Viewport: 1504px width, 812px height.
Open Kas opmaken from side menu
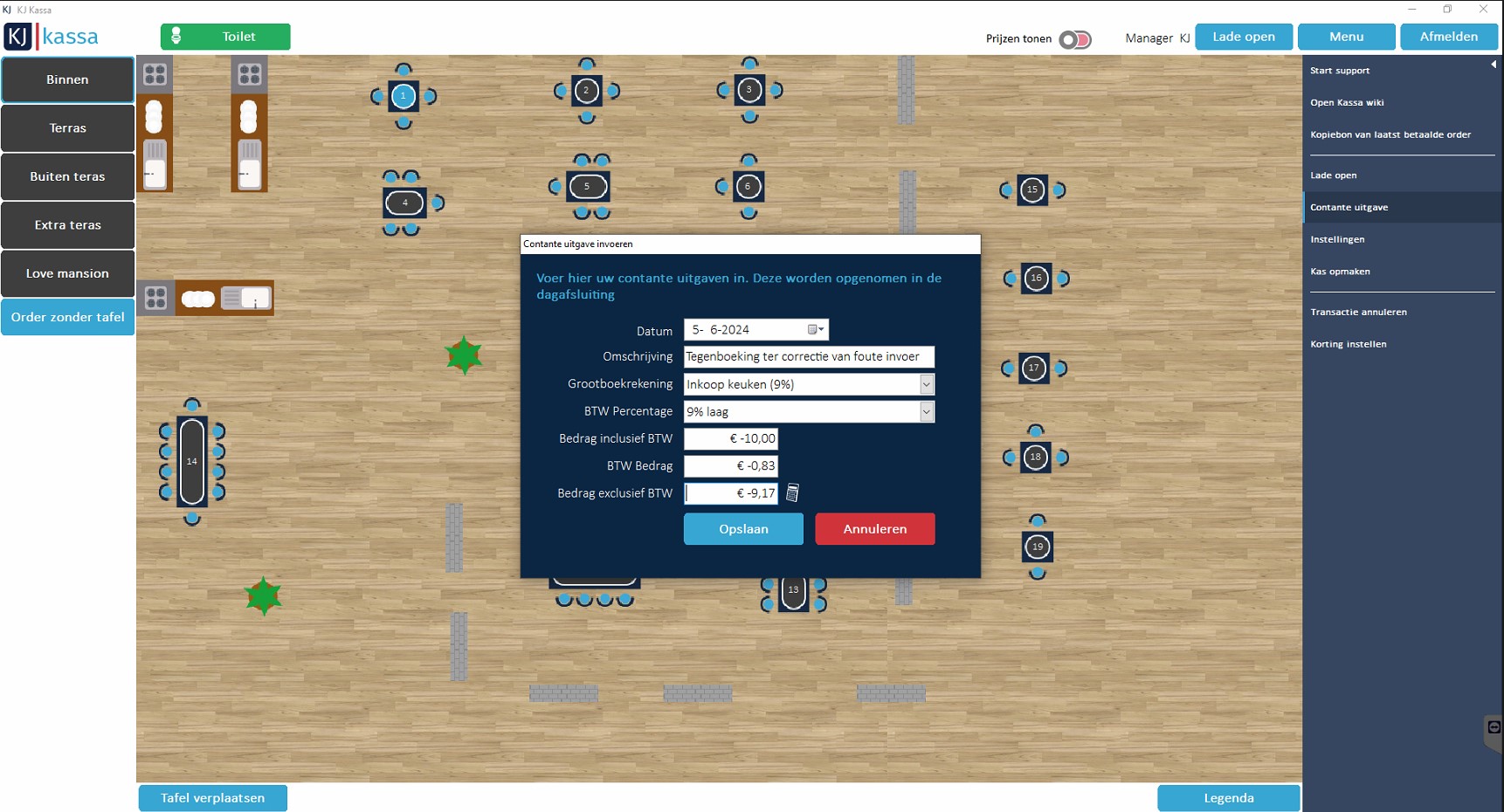tap(1340, 272)
